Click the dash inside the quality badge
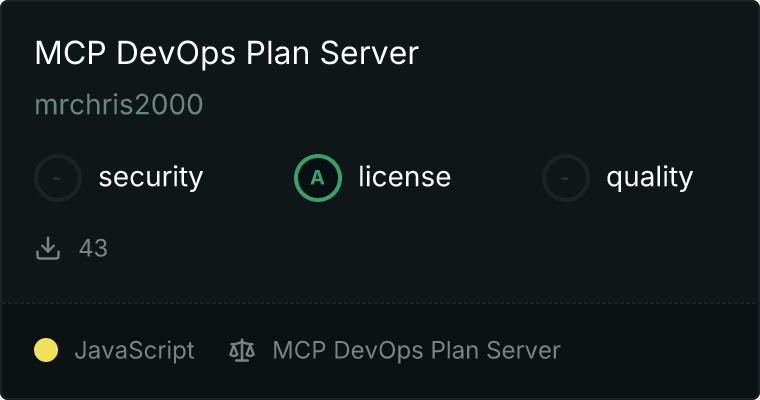 (x=566, y=178)
